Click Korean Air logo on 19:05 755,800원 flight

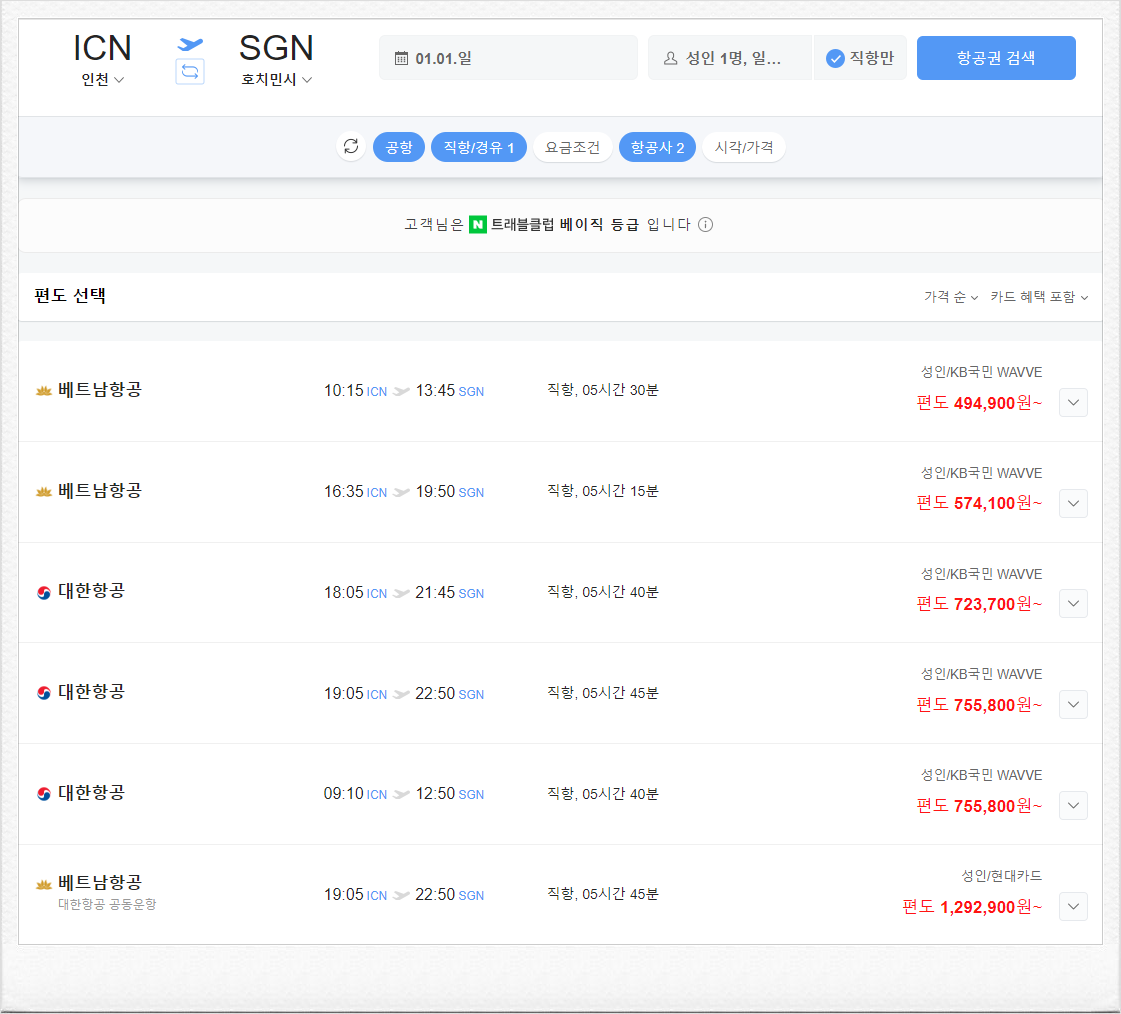point(44,693)
